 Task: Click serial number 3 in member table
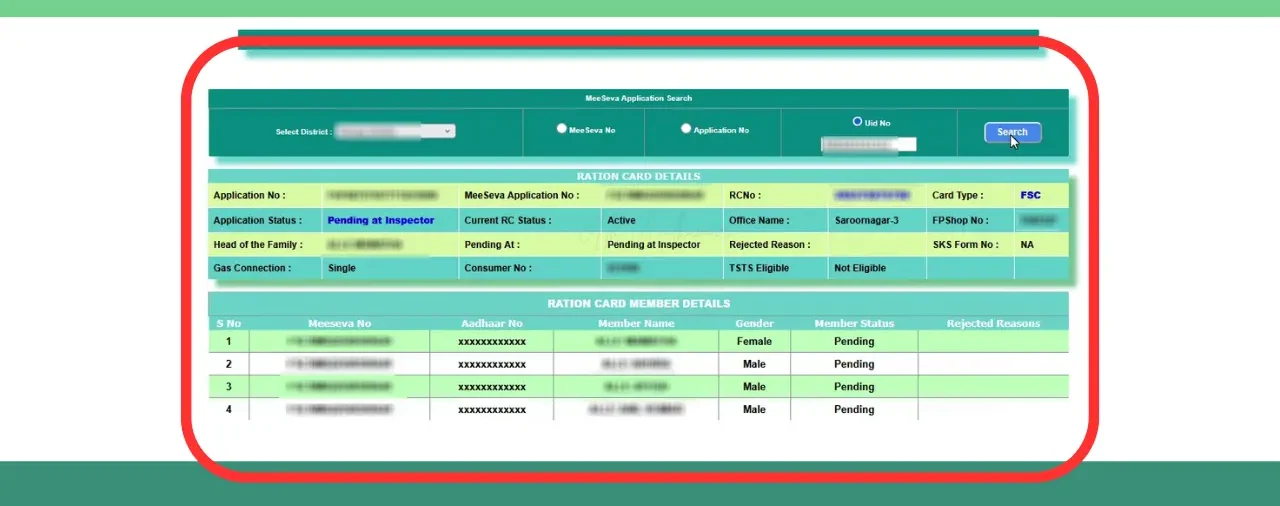click(x=228, y=387)
